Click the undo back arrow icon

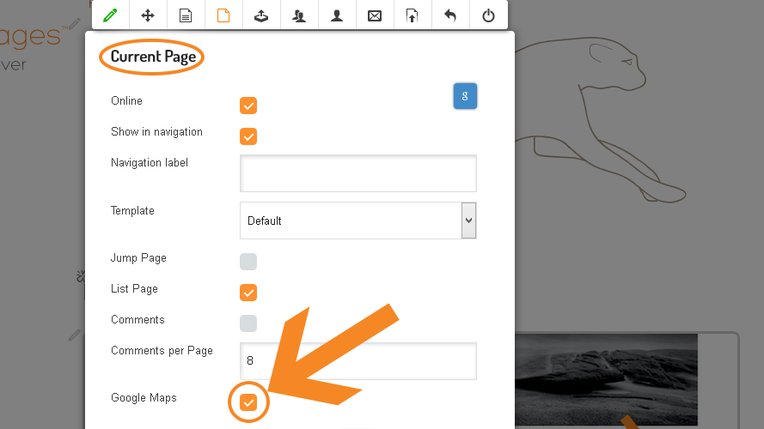click(450, 15)
